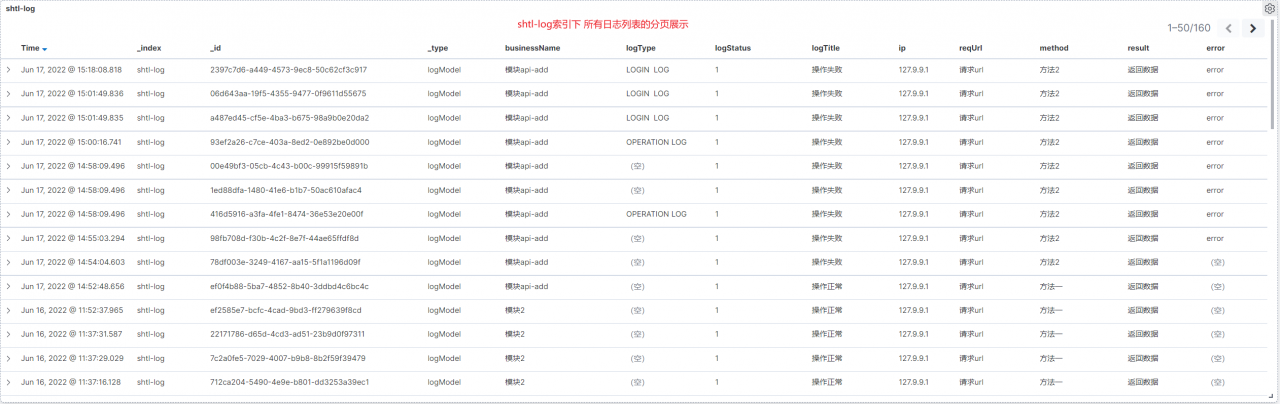The width and height of the screenshot is (1280, 404).
Task: Expand the row with id ef0f4b88-5ba7-4852-8b40-3ddbd4c6bc4c
Action: [x=9, y=286]
